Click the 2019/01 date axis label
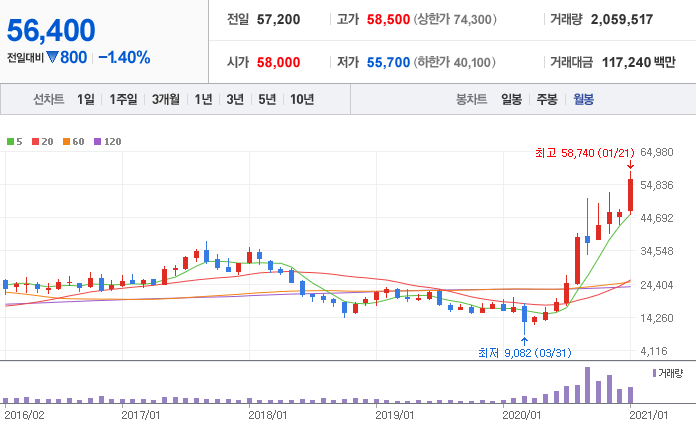The width and height of the screenshot is (696, 438). [395, 415]
